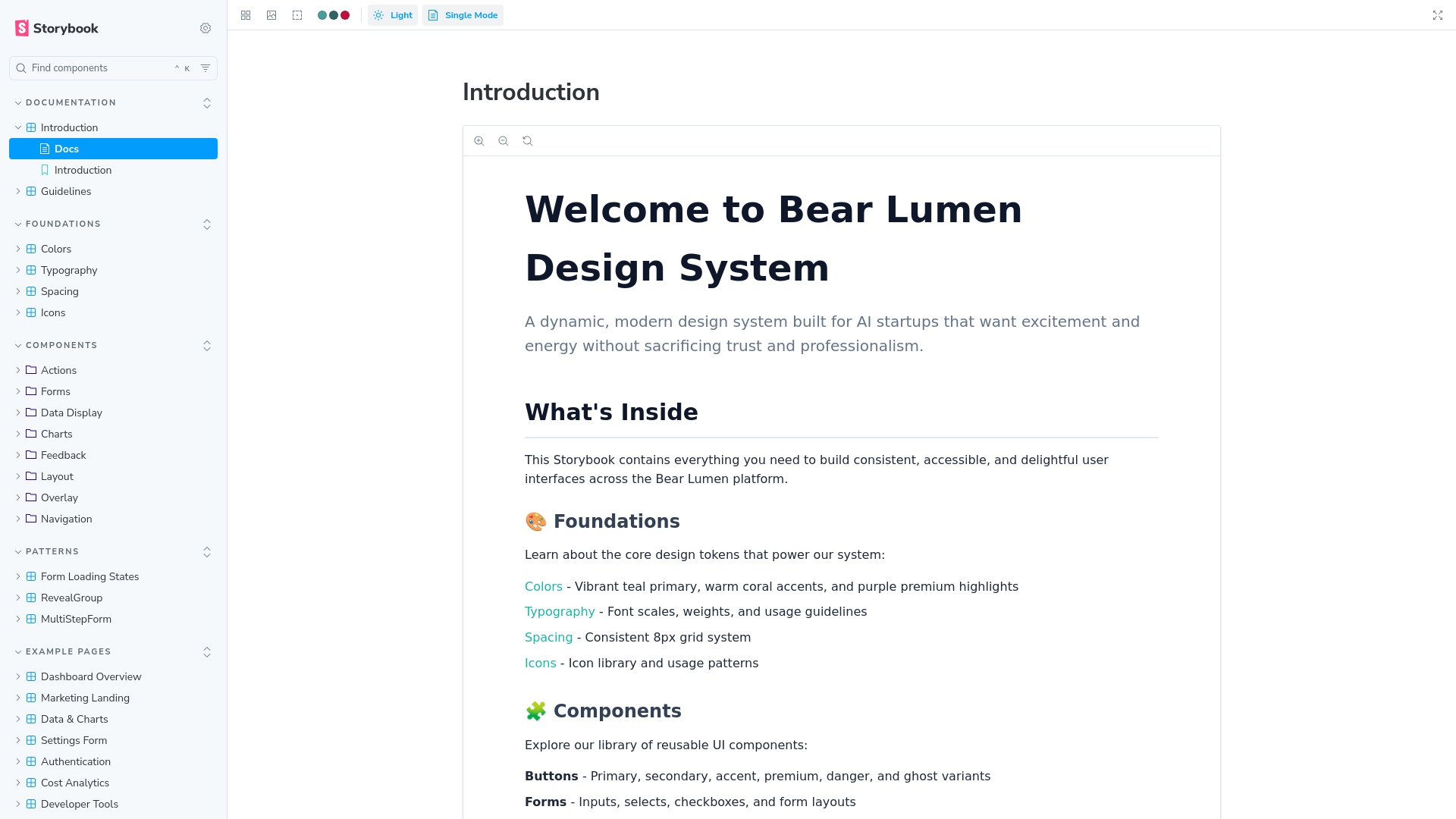Open the Data Display folder
This screenshot has width=1456, height=819.
[x=113, y=413]
